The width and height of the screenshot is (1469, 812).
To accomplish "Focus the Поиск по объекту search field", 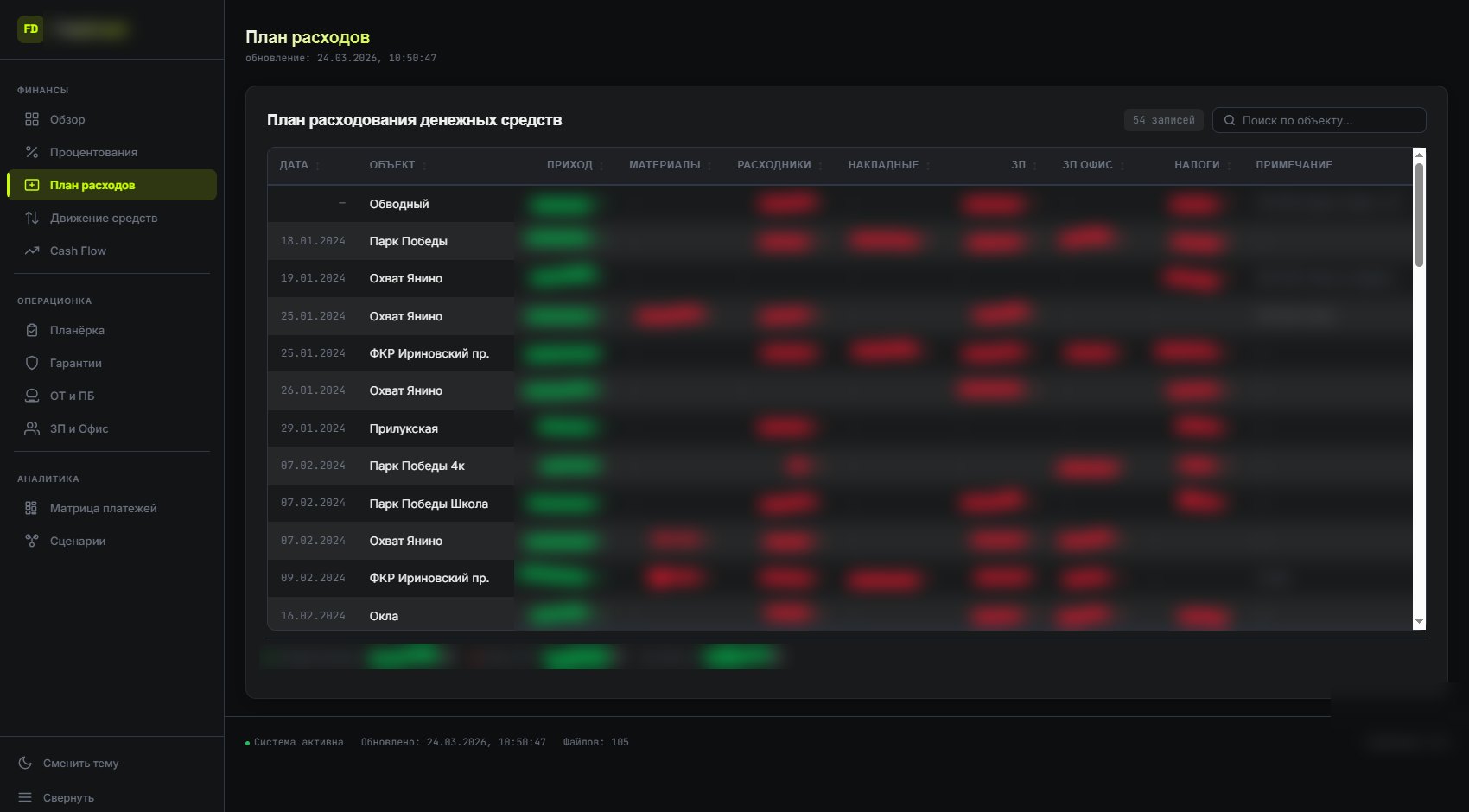I will (x=1320, y=120).
